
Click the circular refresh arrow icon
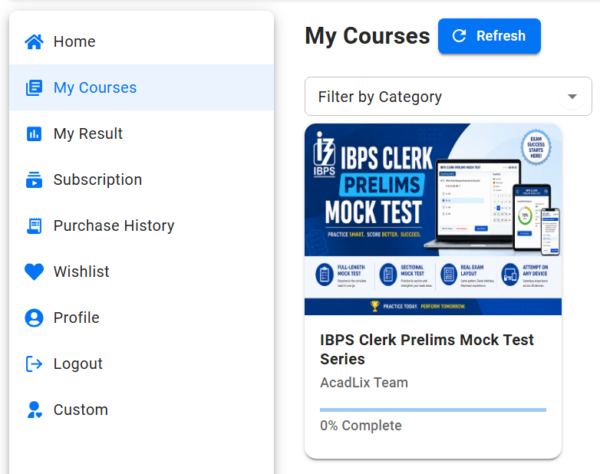click(459, 36)
